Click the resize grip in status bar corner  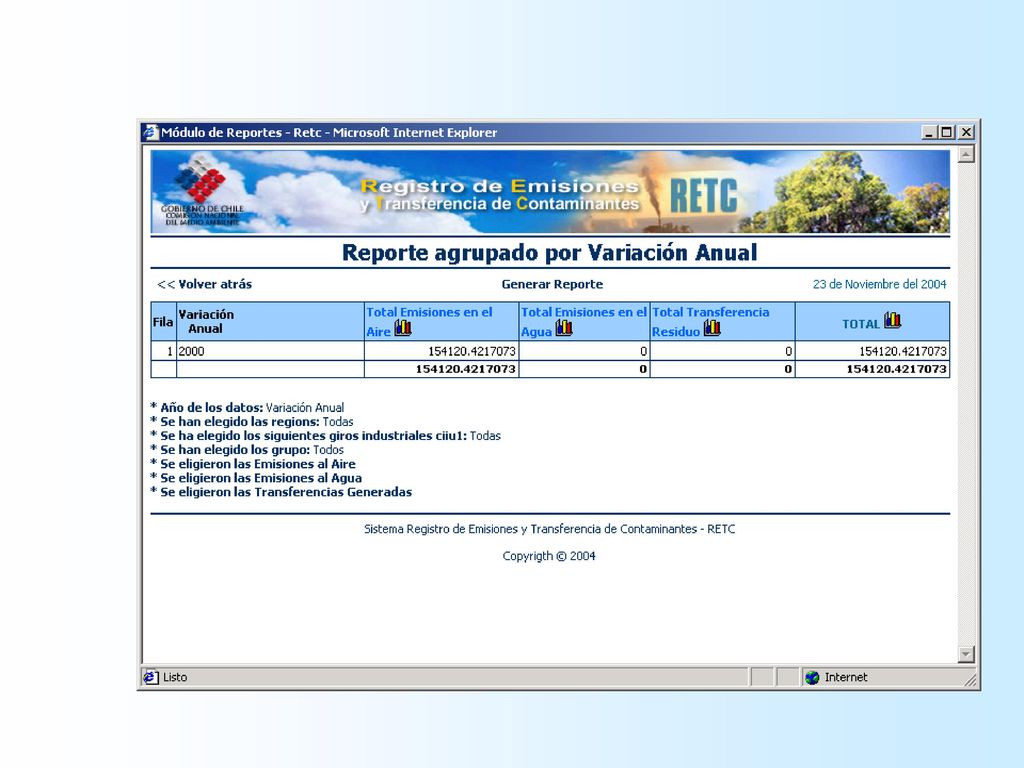coord(970,680)
